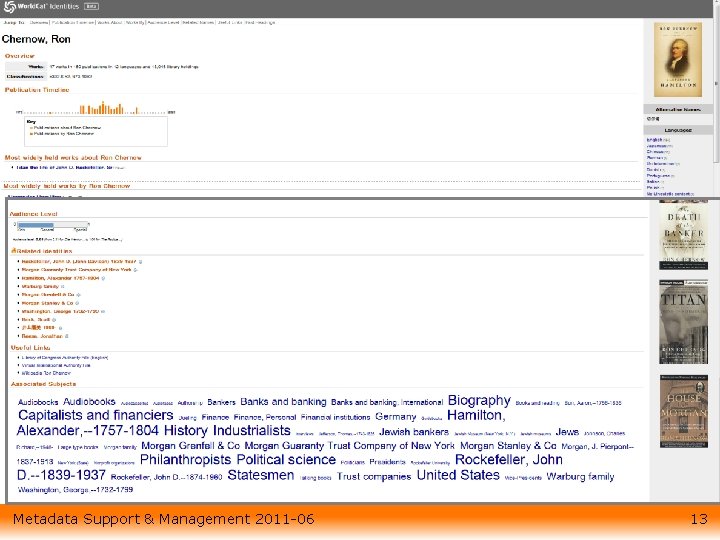The width and height of the screenshot is (720, 540).
Task: Click icon beside Washington, George identity
Action: 103,311
